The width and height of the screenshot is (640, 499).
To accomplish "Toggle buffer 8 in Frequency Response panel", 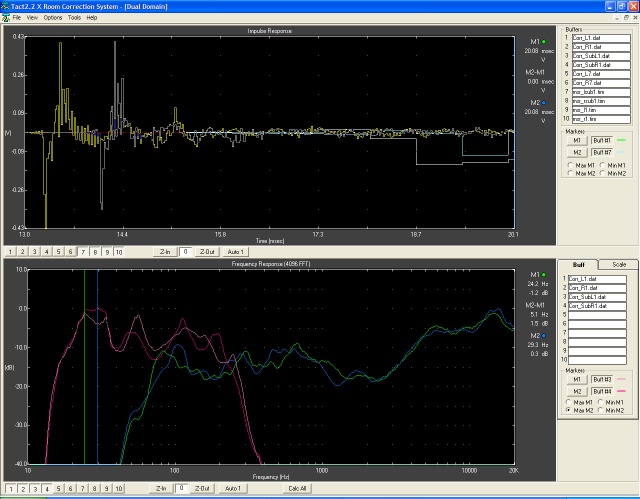I will (x=94, y=488).
